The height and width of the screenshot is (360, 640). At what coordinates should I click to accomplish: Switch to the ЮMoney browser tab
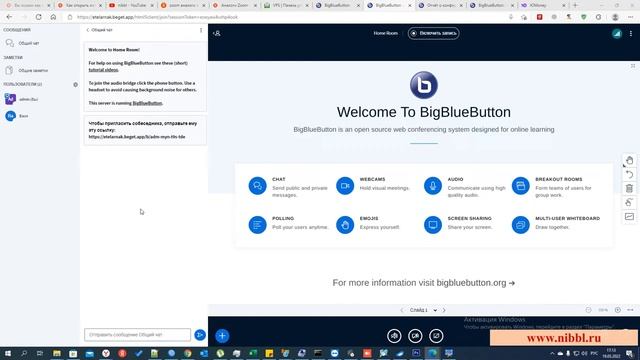tap(543, 6)
